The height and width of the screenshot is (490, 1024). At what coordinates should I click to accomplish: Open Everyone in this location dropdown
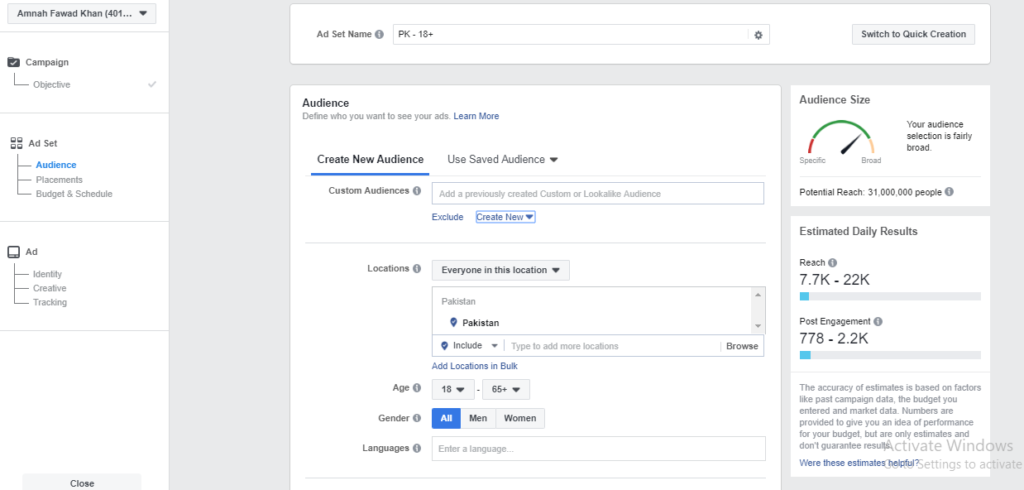[500, 270]
